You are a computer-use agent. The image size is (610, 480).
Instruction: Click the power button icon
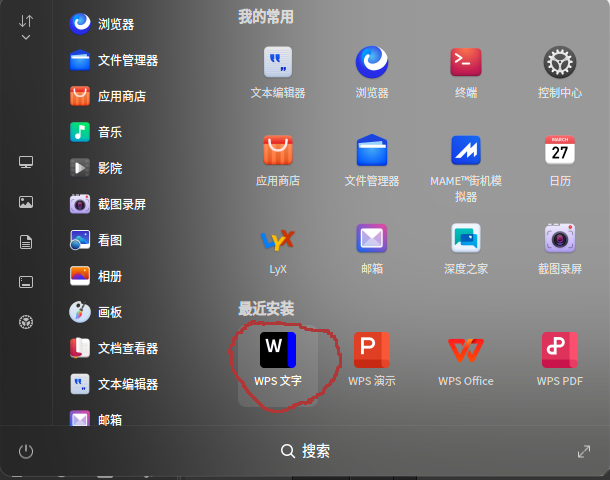click(x=26, y=451)
